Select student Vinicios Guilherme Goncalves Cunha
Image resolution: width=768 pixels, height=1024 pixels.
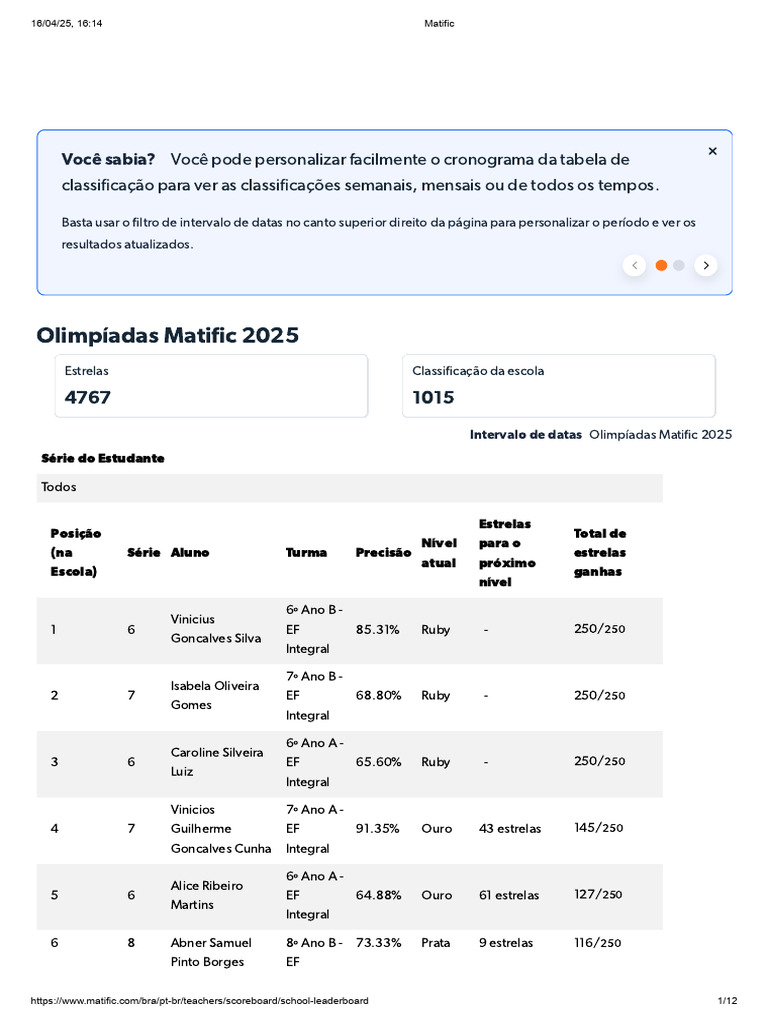click(x=221, y=828)
